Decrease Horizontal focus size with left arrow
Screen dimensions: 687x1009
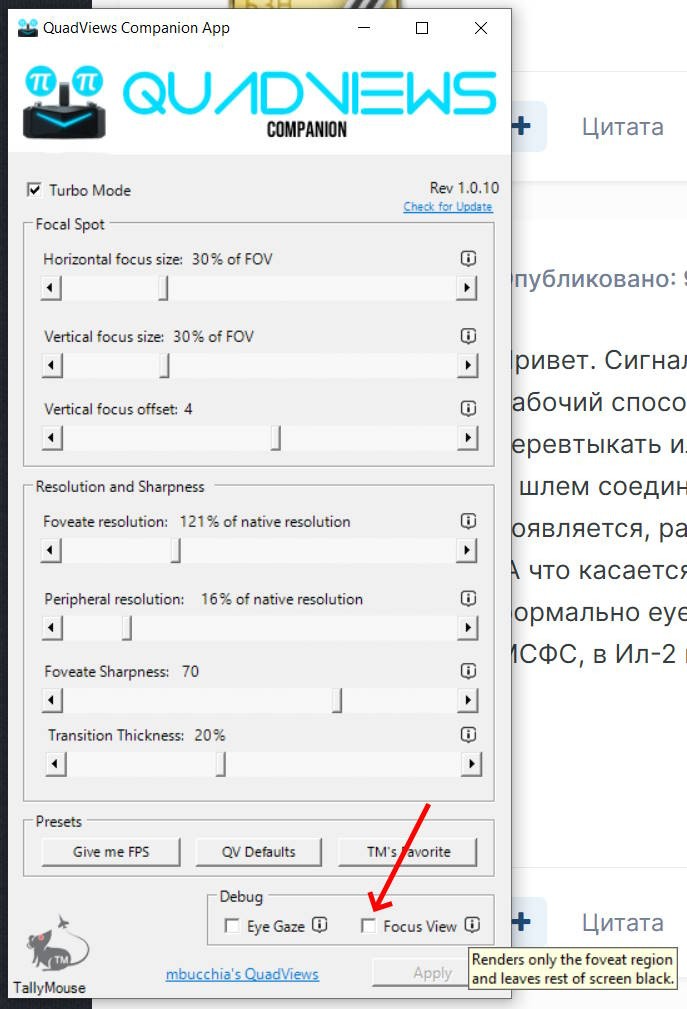point(51,288)
